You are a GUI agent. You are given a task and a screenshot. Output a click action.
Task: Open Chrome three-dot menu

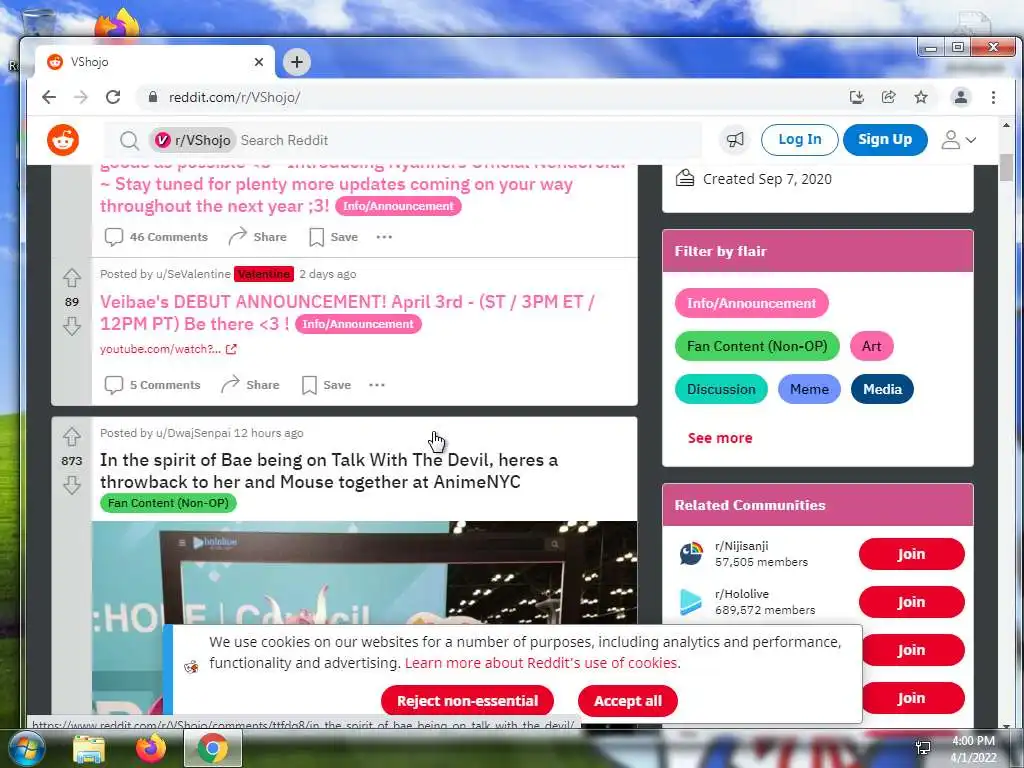tap(993, 97)
